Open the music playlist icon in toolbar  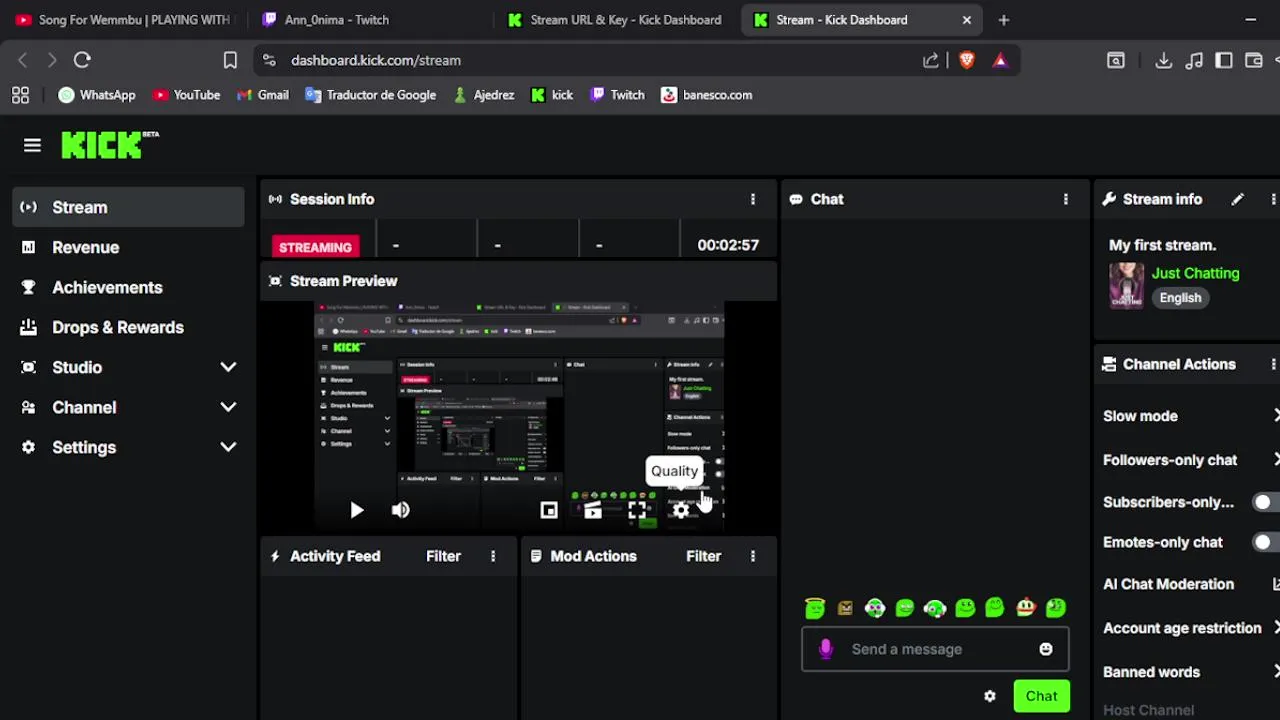[x=1194, y=60]
